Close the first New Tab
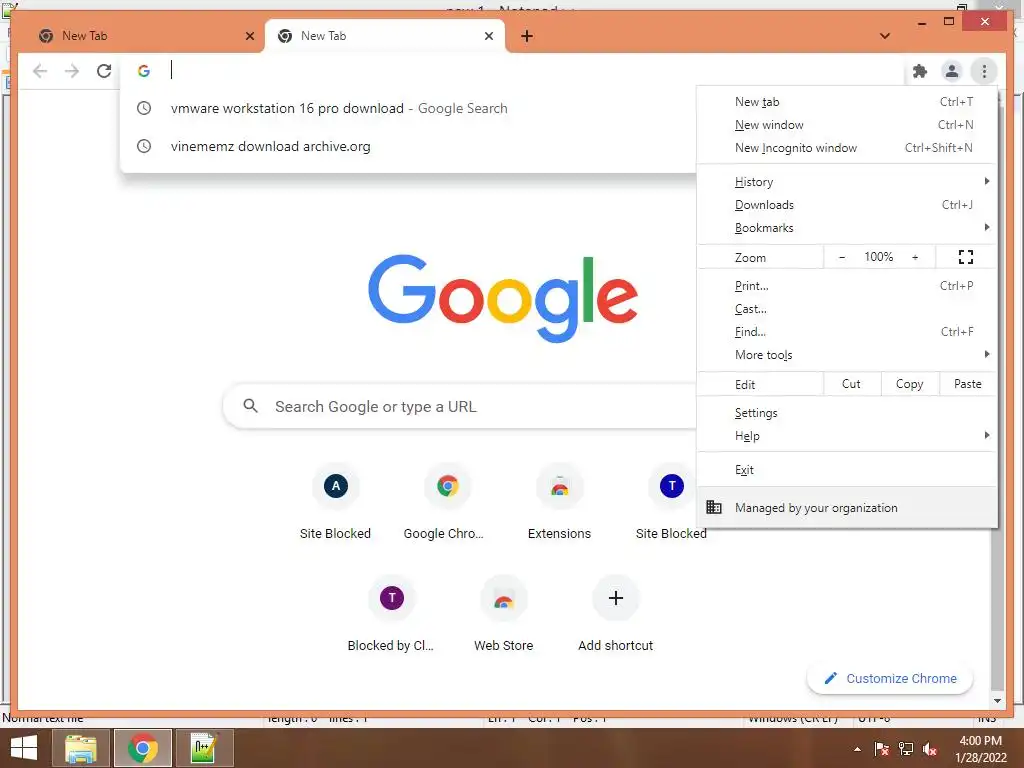This screenshot has height=768, width=1024. tap(249, 36)
